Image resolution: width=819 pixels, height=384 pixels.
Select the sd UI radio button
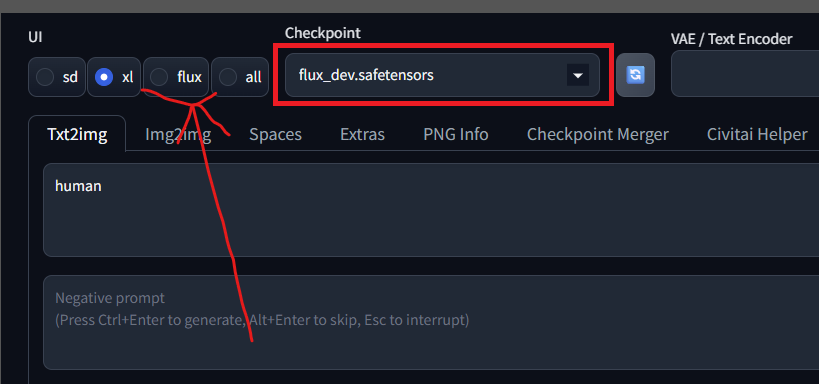[57, 77]
